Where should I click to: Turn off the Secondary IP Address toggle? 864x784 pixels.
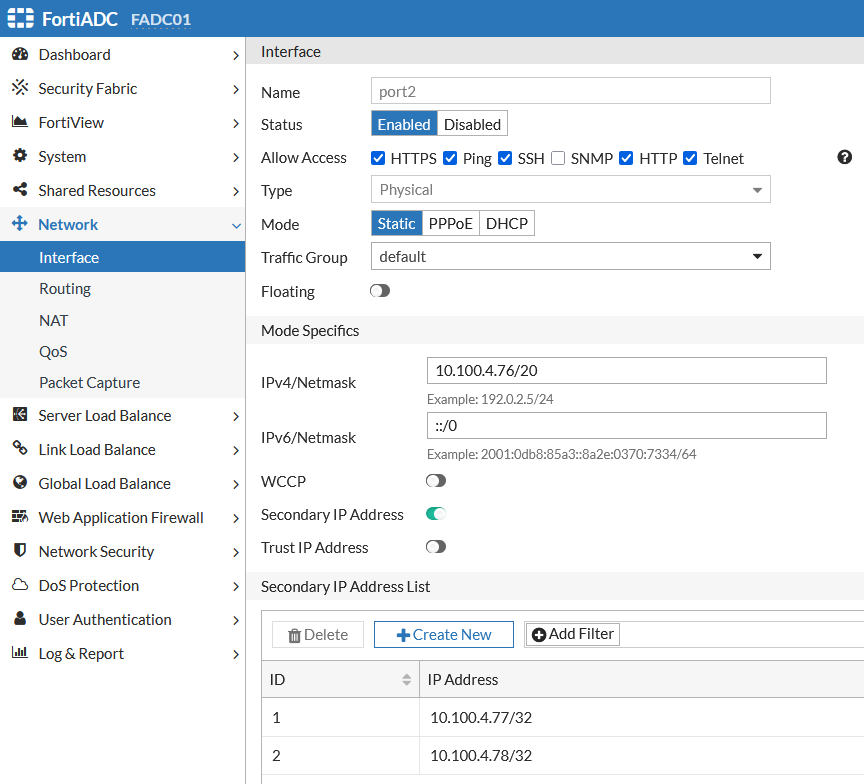pos(435,514)
